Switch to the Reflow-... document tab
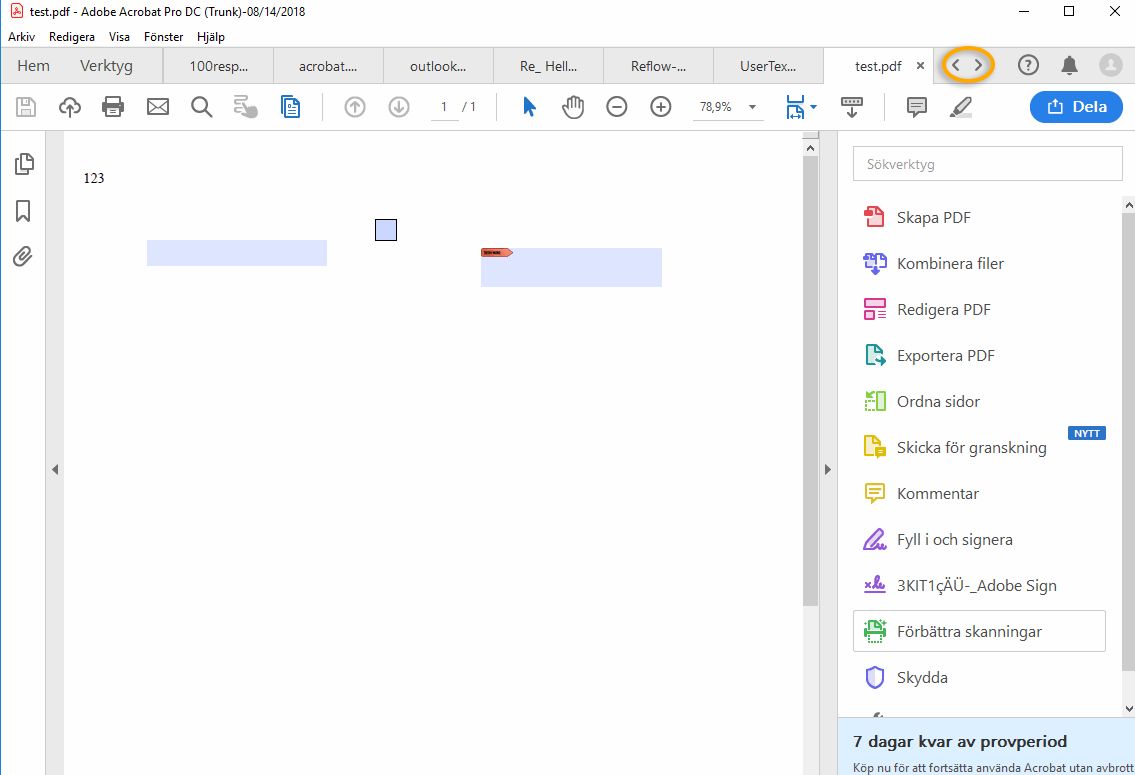Image resolution: width=1135 pixels, height=775 pixels. pos(658,66)
